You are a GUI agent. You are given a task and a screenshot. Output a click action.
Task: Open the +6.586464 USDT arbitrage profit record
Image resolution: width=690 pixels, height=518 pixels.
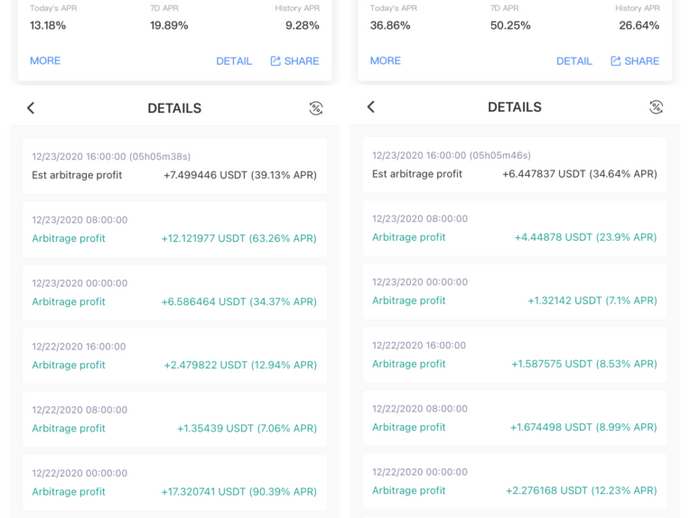pos(174,292)
